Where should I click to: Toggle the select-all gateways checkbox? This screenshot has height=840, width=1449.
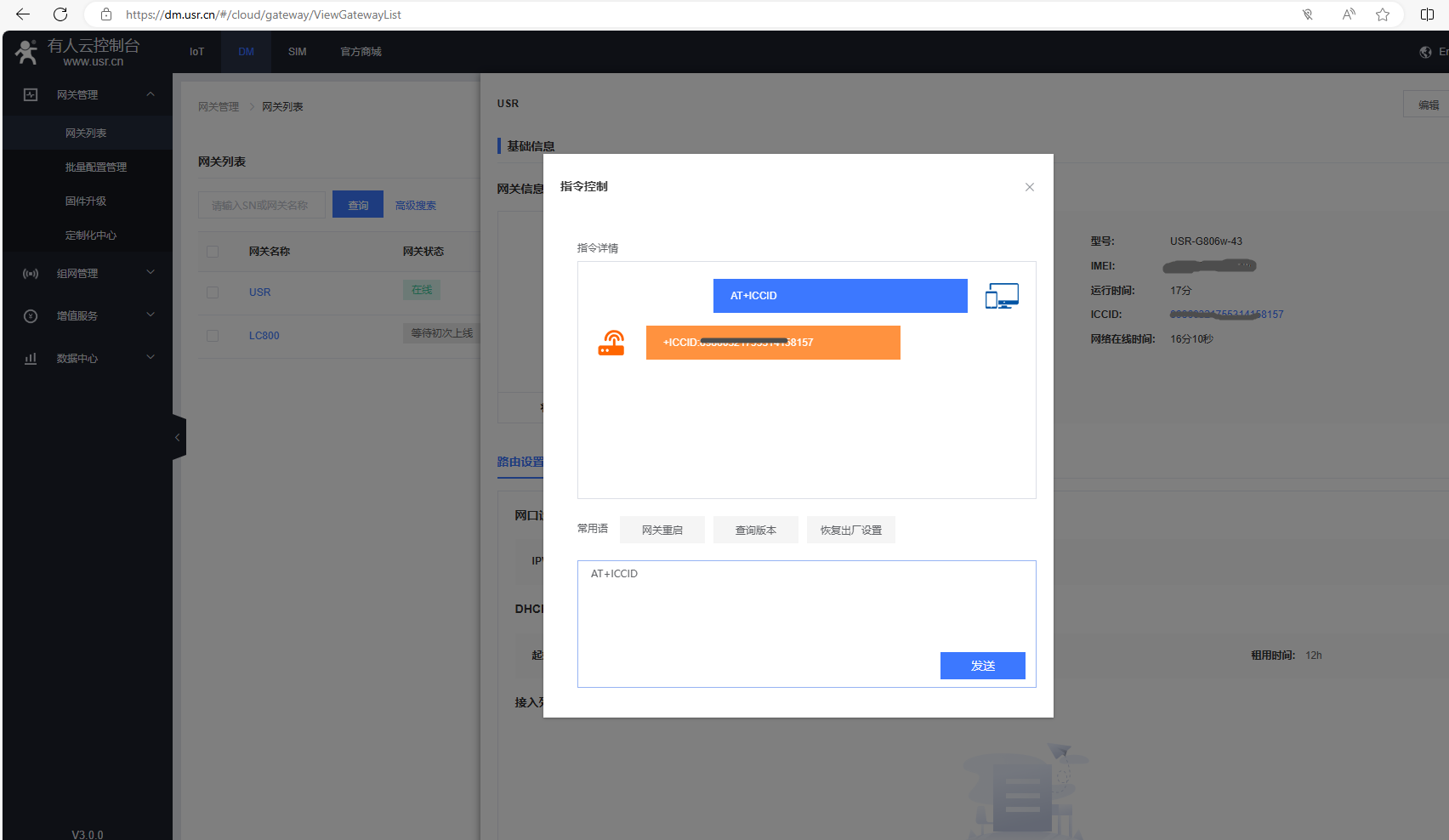[213, 252]
